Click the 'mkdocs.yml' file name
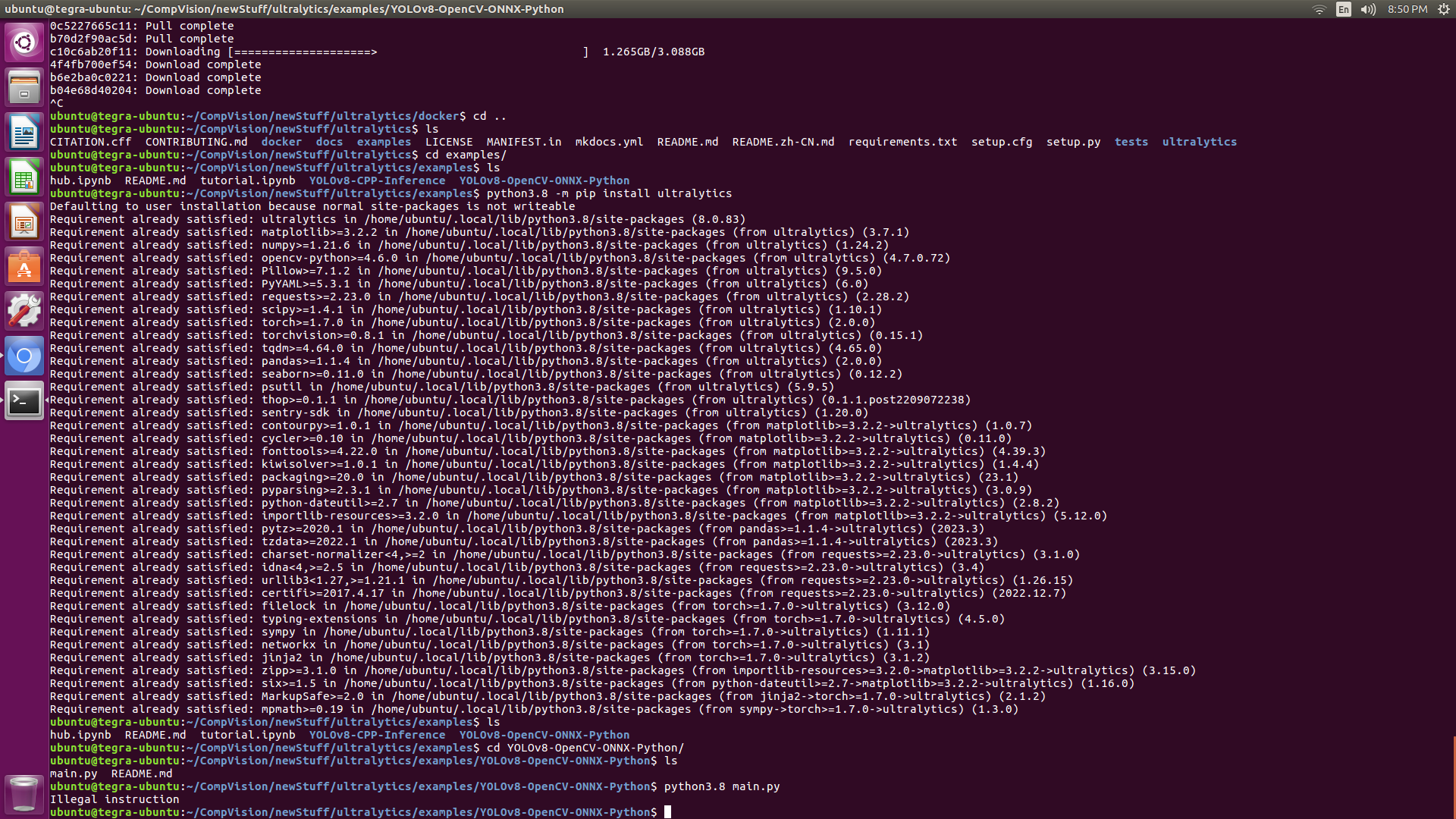 click(609, 142)
